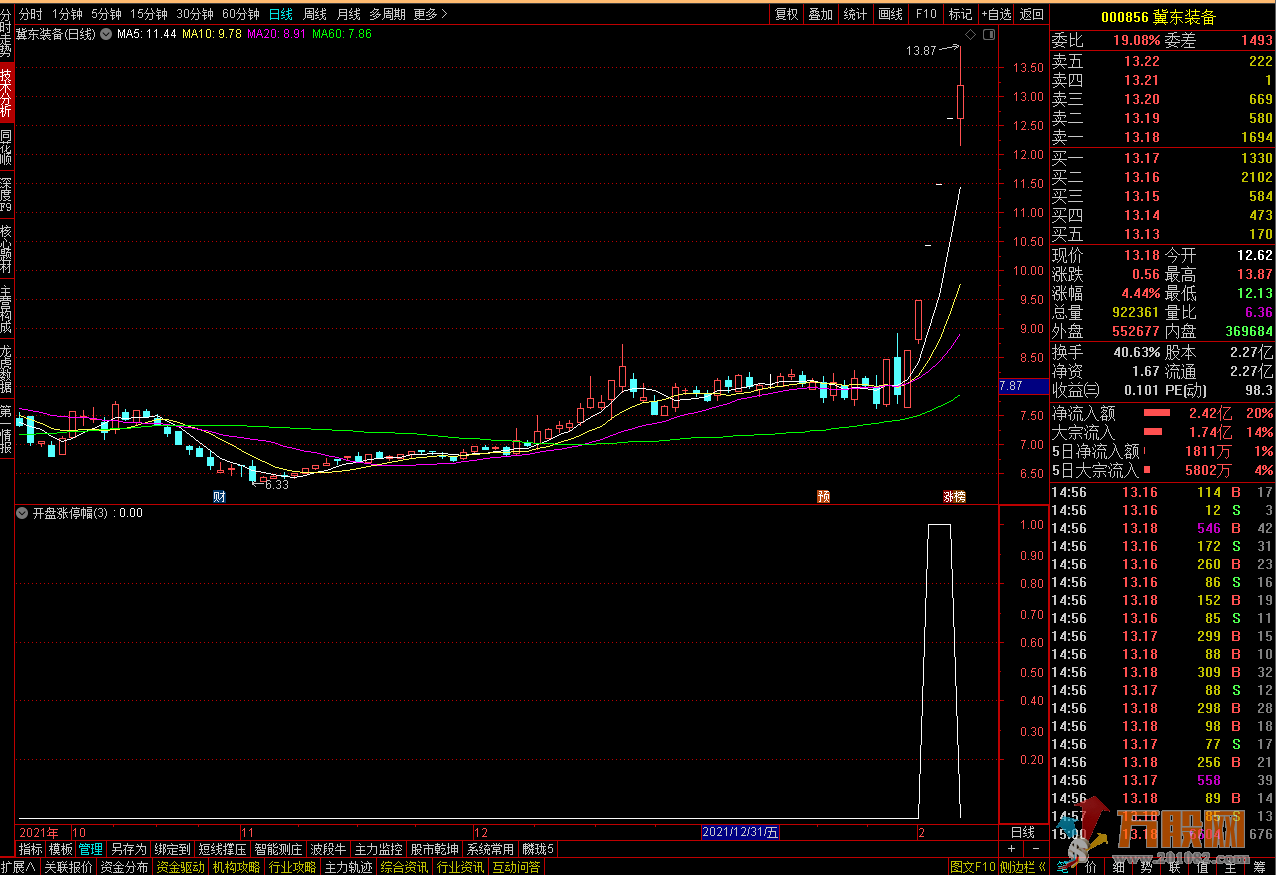Click the 标记 mark button

pyautogui.click(x=960, y=14)
